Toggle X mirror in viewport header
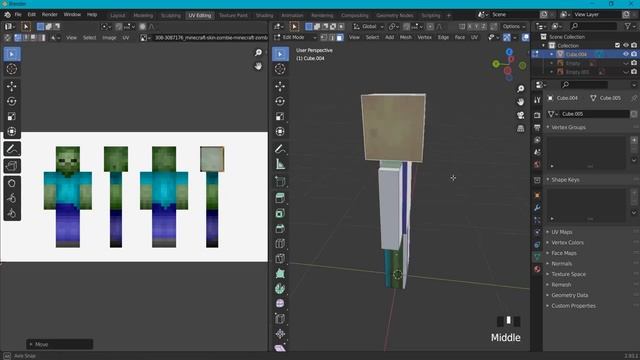The height and width of the screenshot is (360, 640). pyautogui.click(x=470, y=27)
